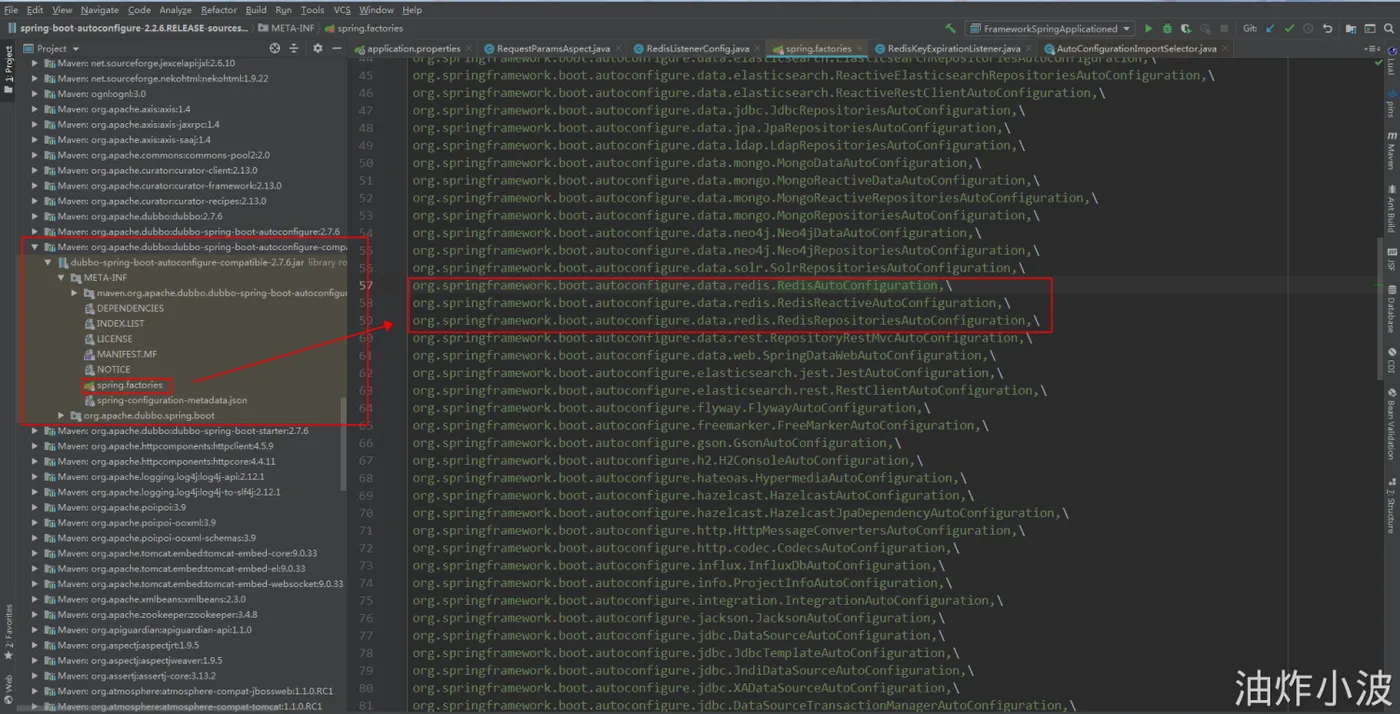Image resolution: width=1400 pixels, height=714 pixels.
Task: Click Collapse All icon in Project panel
Action: point(294,48)
